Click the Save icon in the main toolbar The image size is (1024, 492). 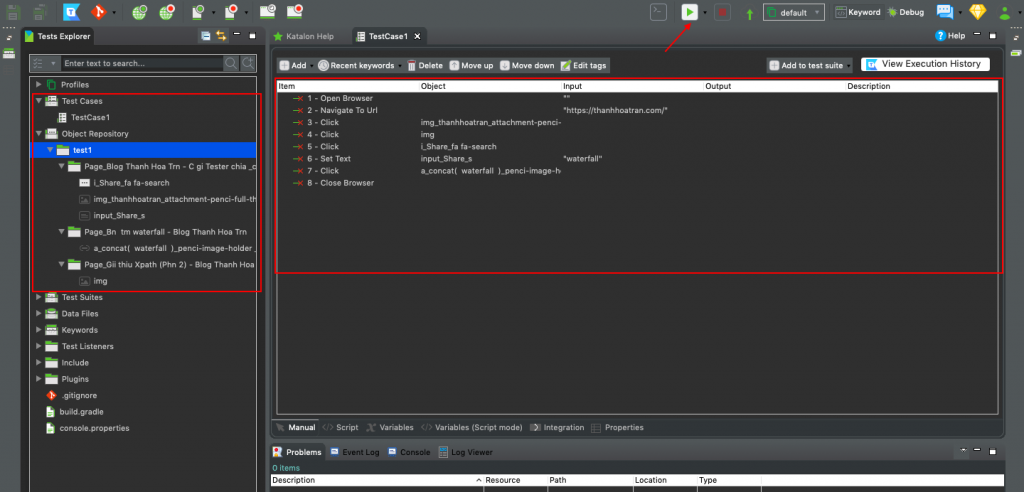(x=14, y=12)
